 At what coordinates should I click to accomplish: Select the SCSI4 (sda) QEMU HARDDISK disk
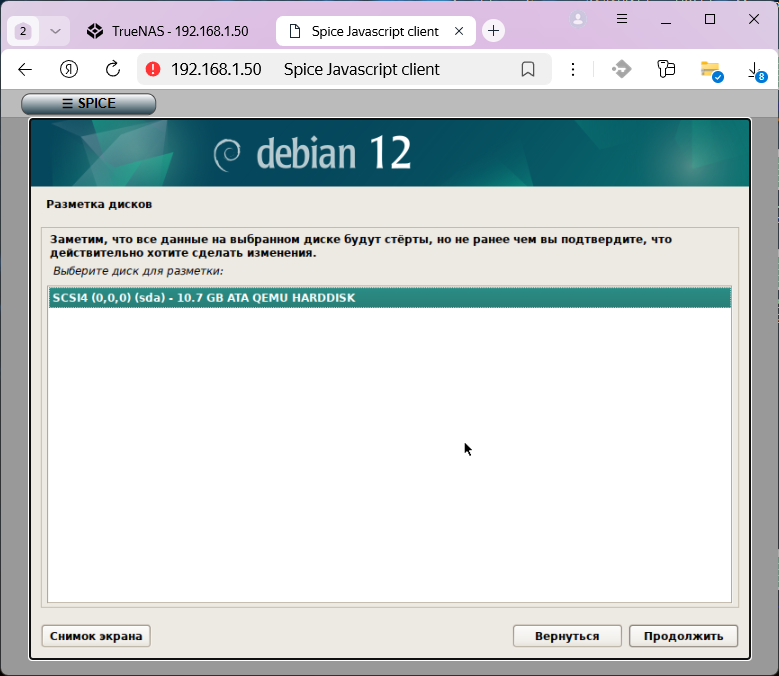point(390,298)
